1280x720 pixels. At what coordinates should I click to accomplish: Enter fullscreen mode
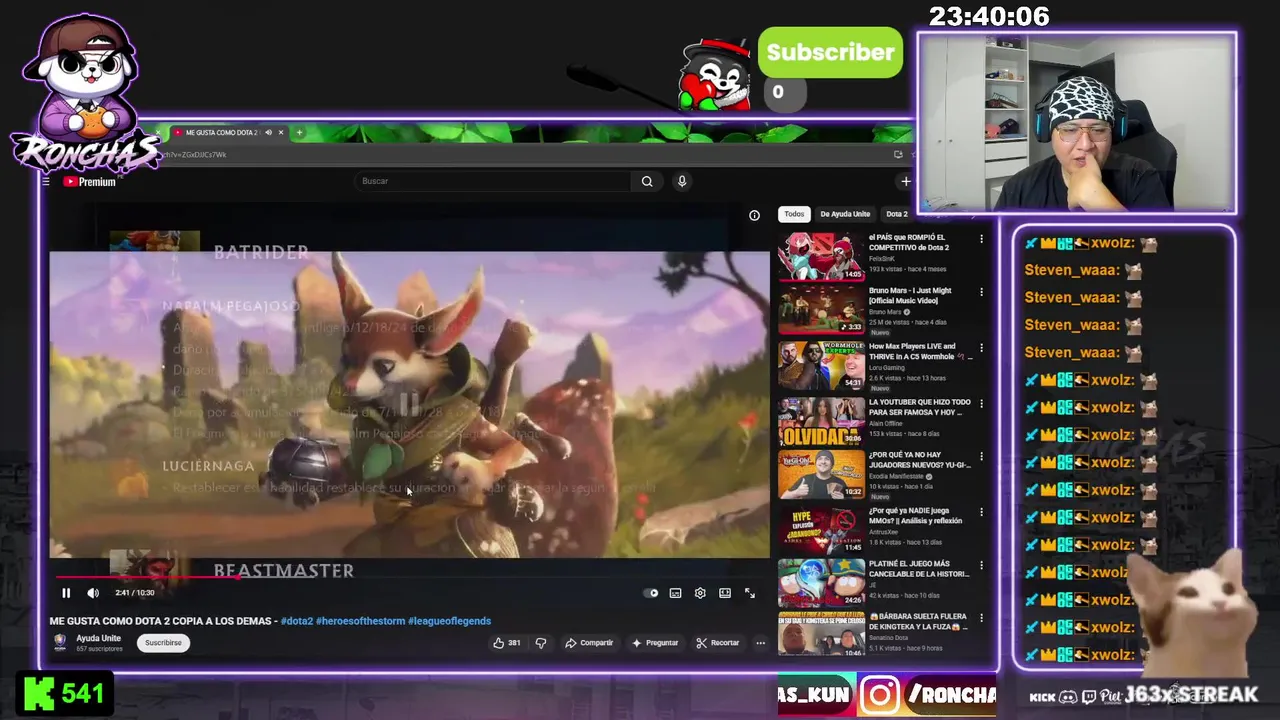750,593
